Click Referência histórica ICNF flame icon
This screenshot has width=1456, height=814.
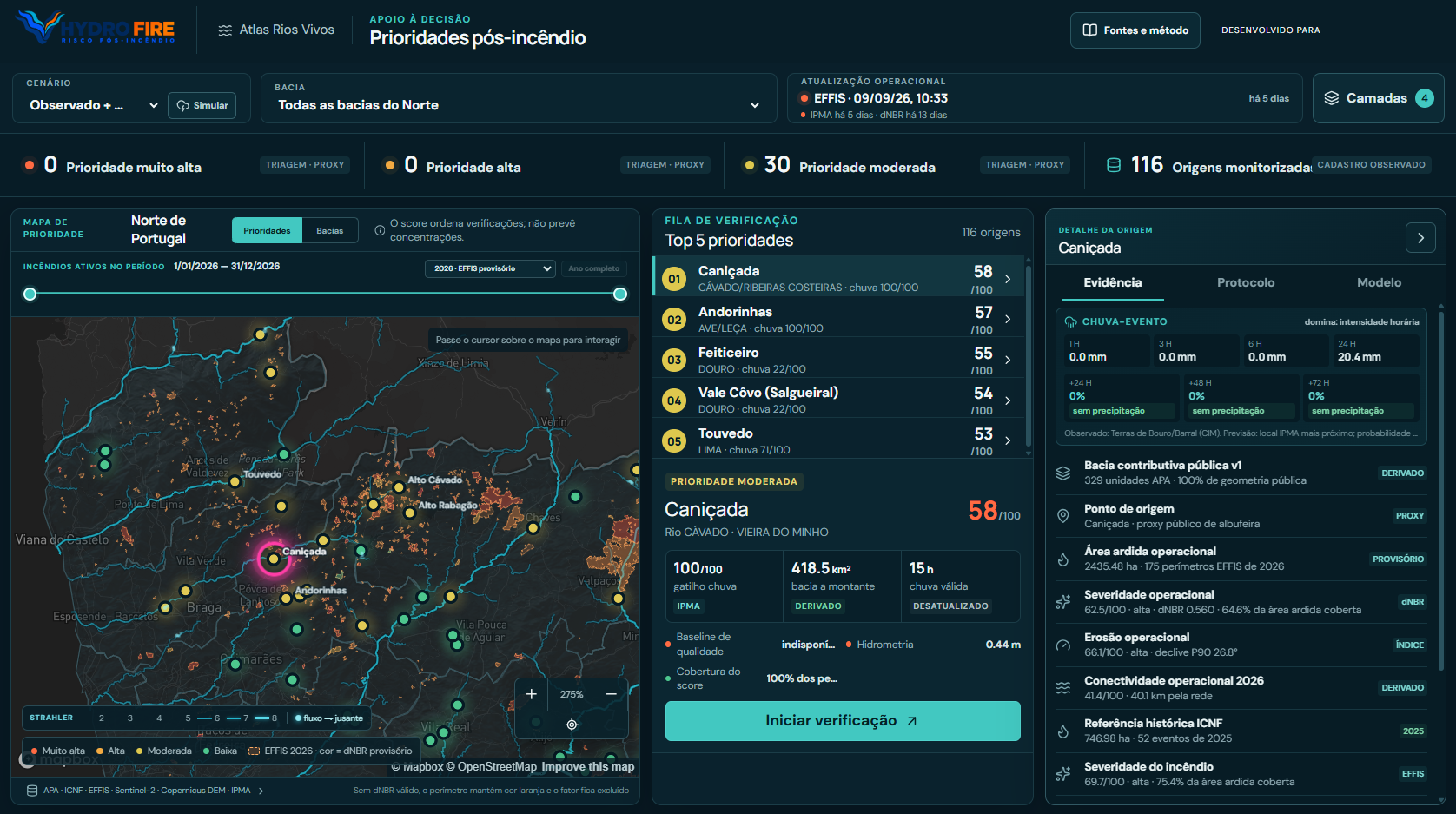point(1062,731)
